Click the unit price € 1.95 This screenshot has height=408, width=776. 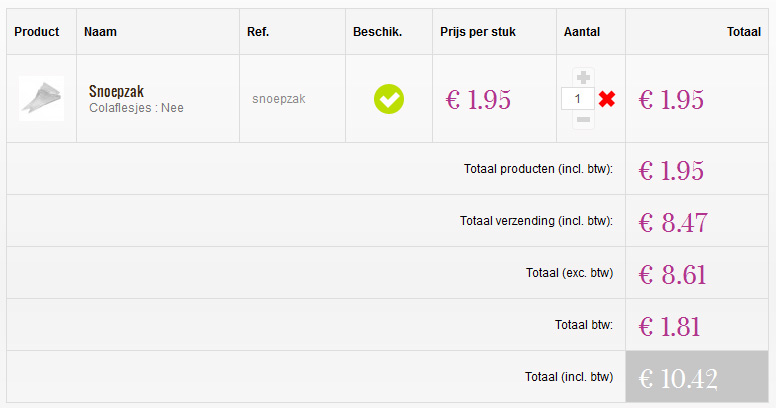(478, 99)
